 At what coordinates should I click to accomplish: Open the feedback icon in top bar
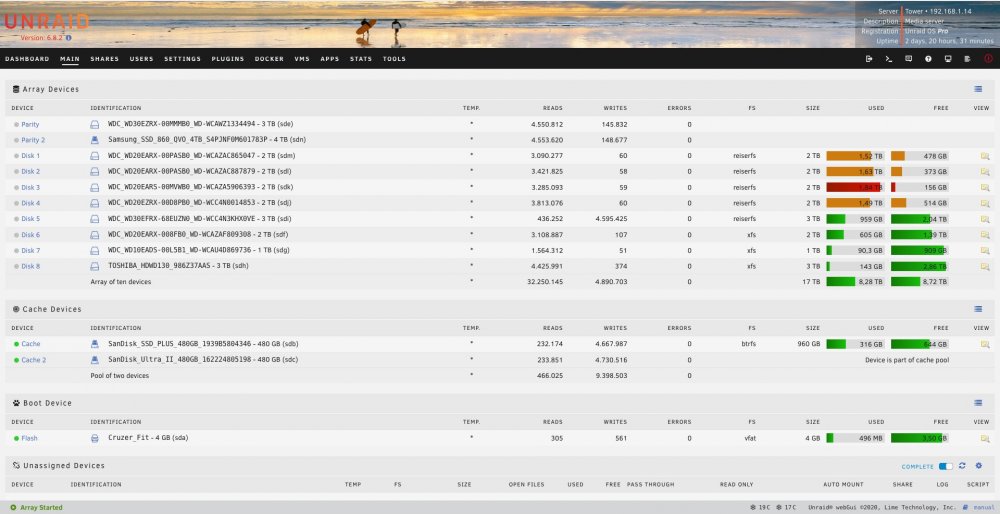pyautogui.click(x=908, y=59)
